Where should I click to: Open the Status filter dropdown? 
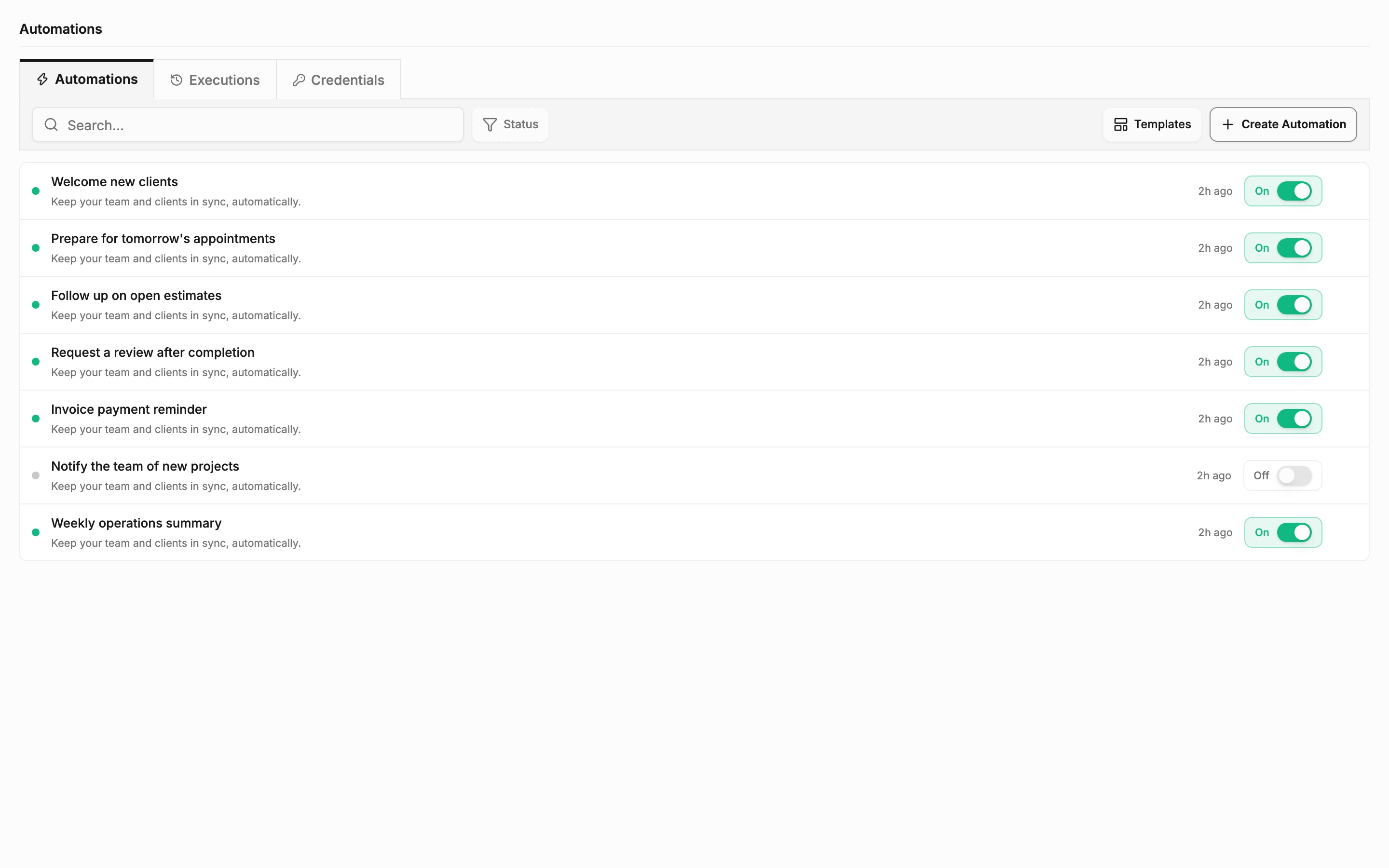click(510, 124)
